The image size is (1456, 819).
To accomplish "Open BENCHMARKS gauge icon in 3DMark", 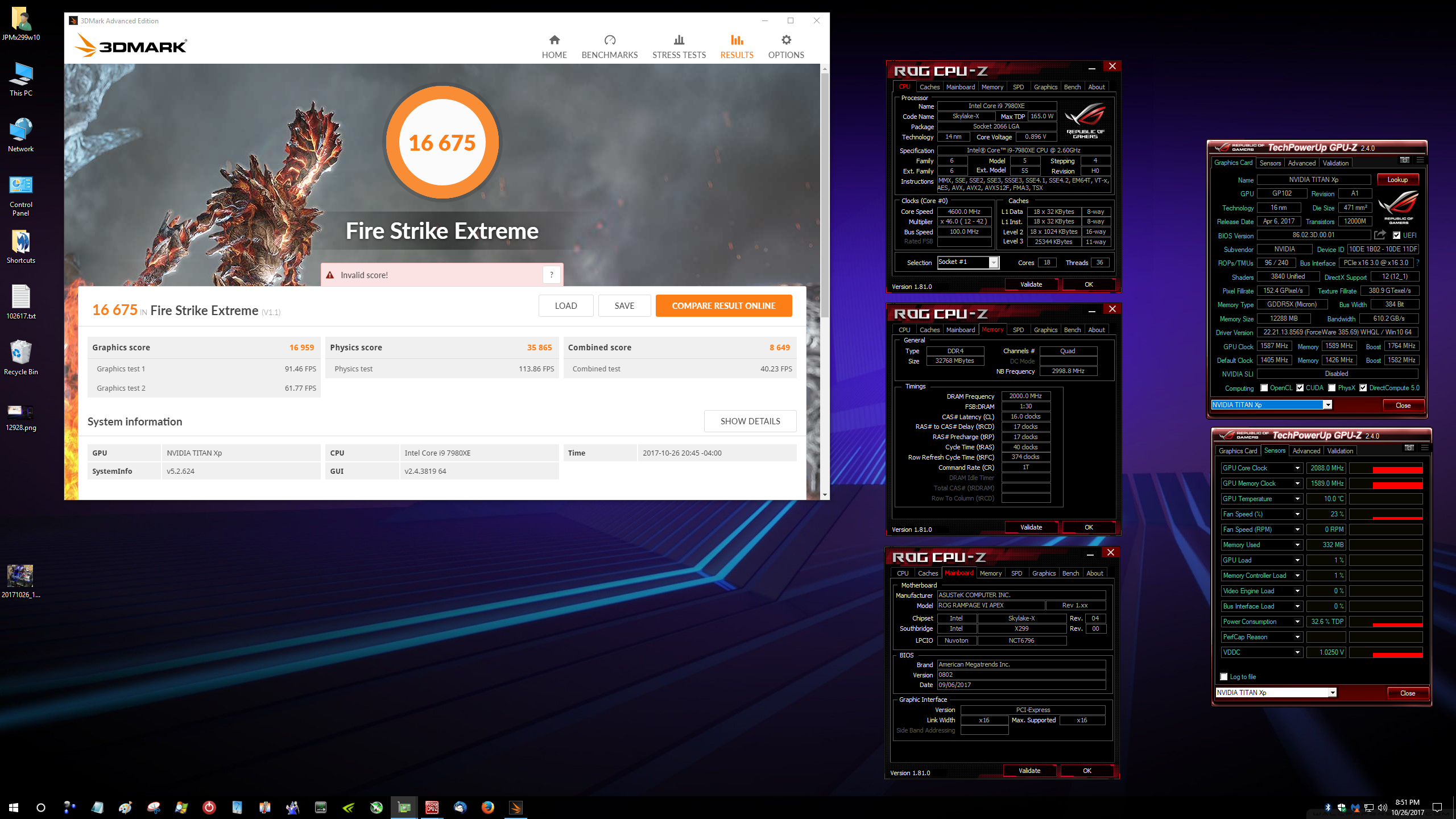I will (610, 40).
